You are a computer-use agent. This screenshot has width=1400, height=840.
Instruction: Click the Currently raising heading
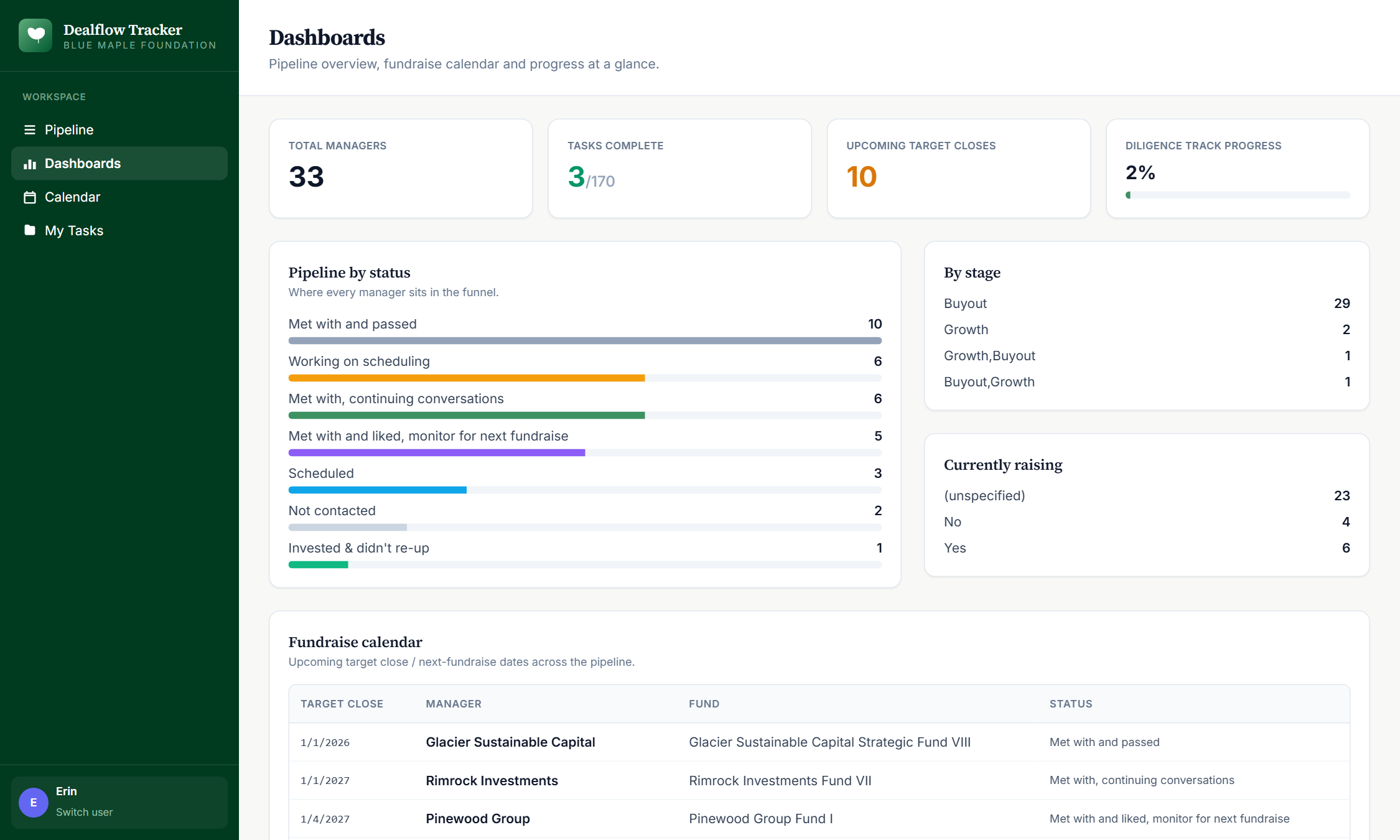pos(1003,465)
